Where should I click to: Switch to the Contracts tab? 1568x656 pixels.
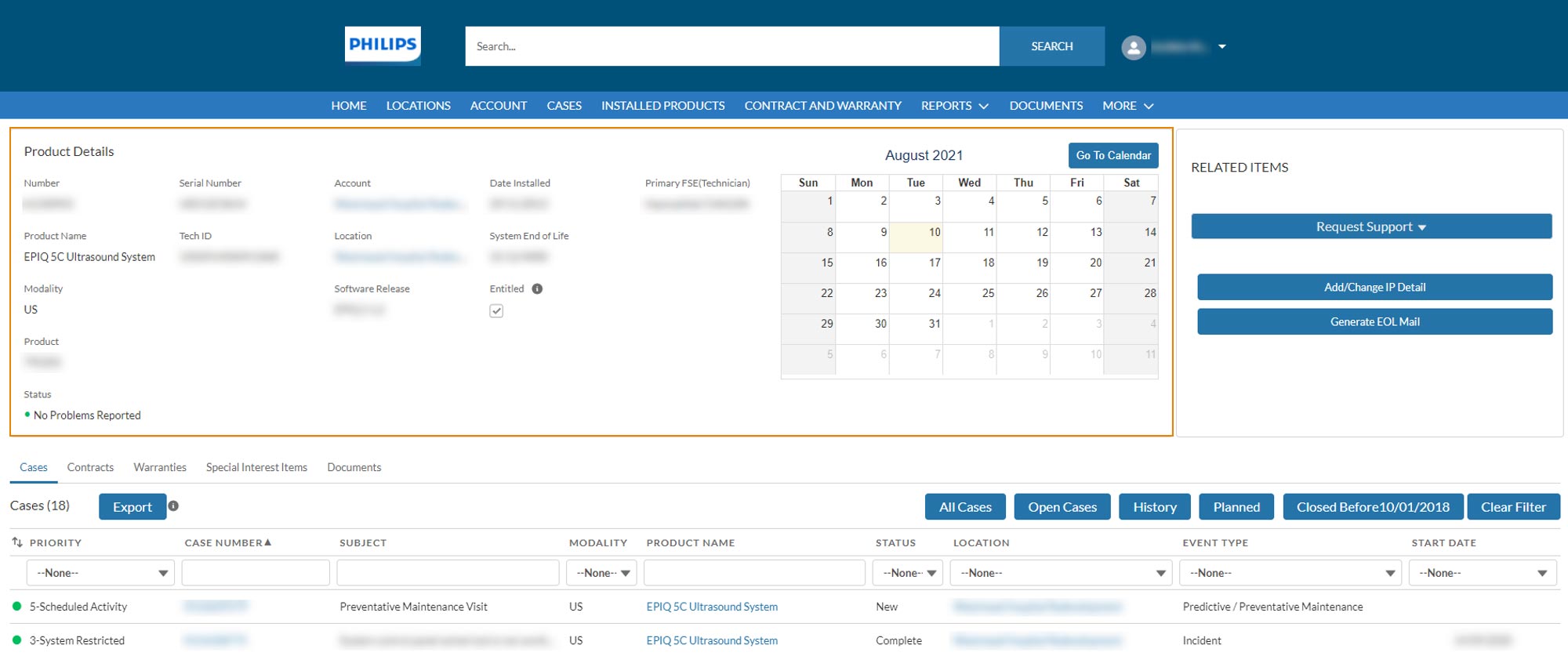[x=90, y=467]
